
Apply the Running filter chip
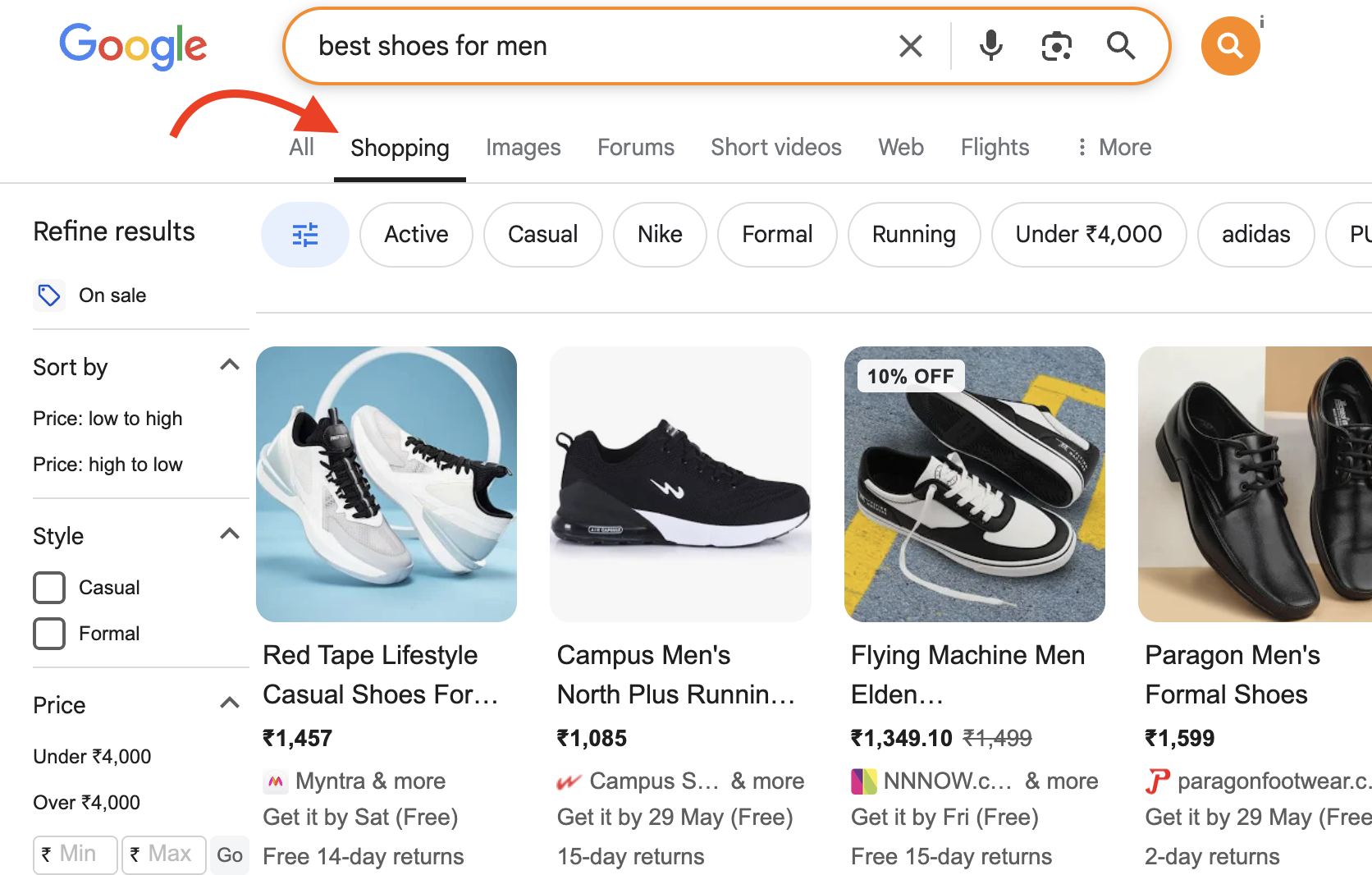coord(914,235)
